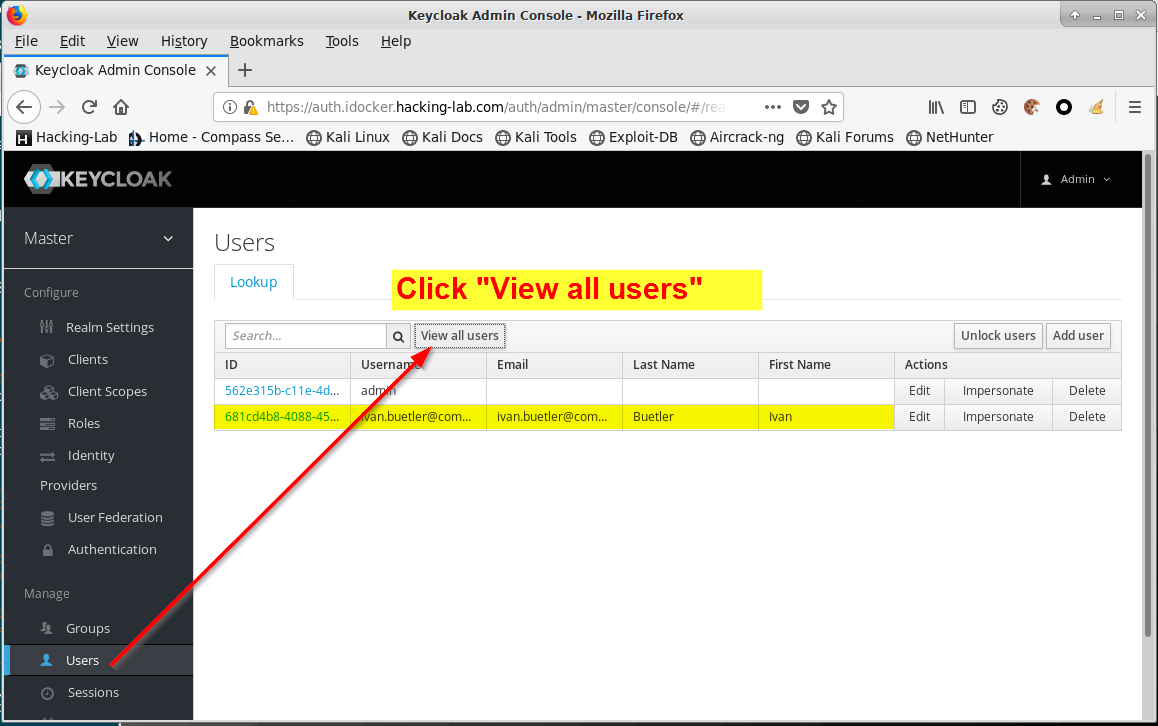The image size is (1158, 726).
Task: Reload the current page
Action: point(89,107)
